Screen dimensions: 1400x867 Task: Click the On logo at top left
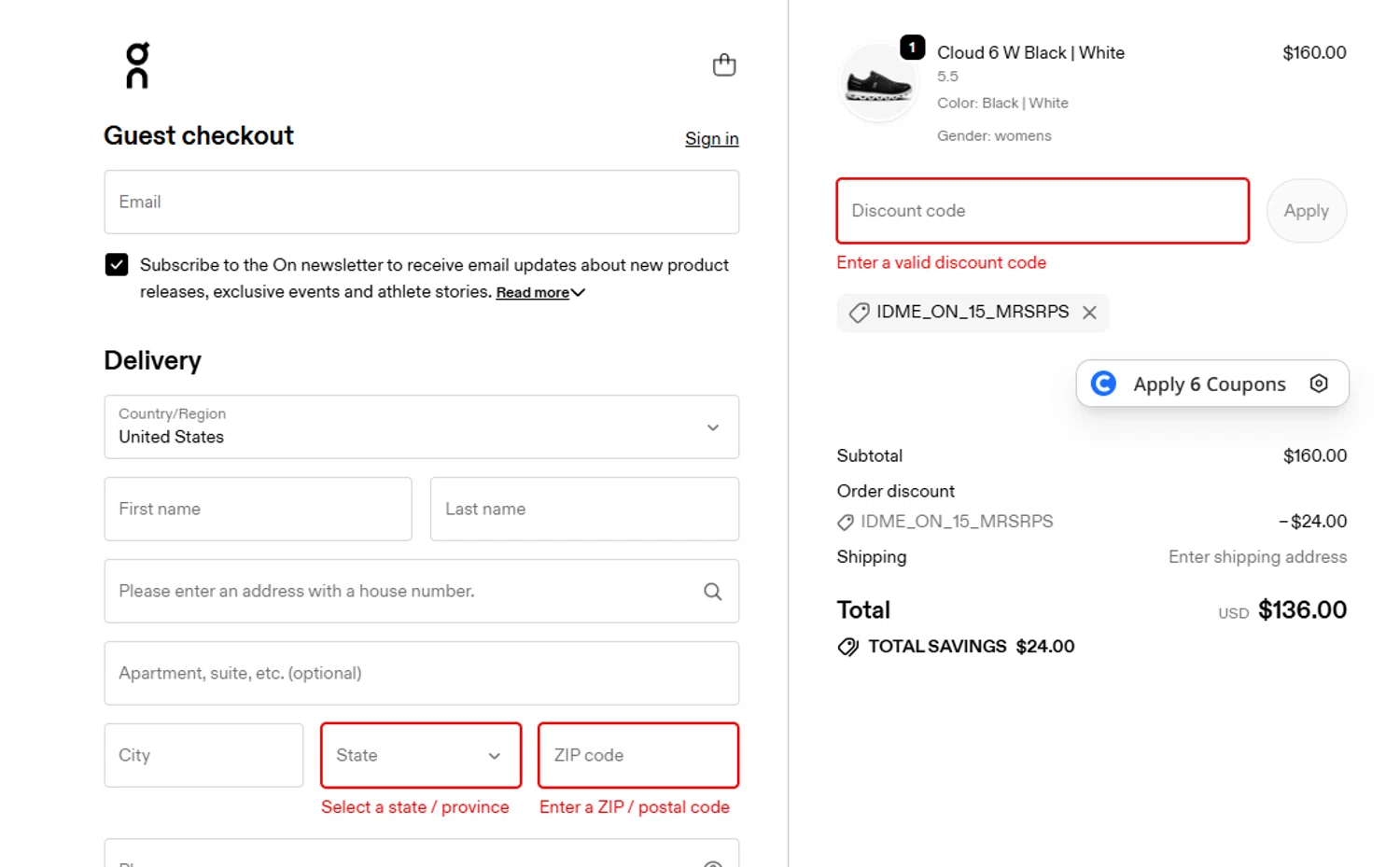(137, 65)
